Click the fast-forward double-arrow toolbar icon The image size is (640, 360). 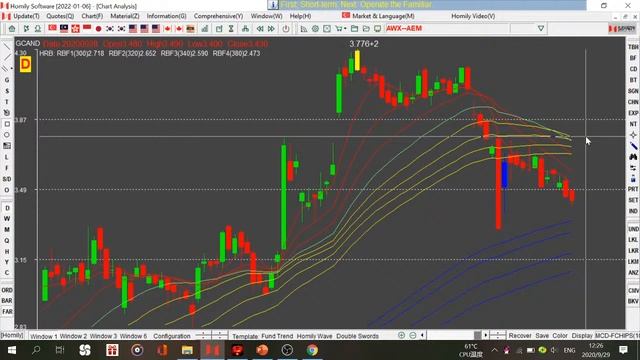pos(271,29)
